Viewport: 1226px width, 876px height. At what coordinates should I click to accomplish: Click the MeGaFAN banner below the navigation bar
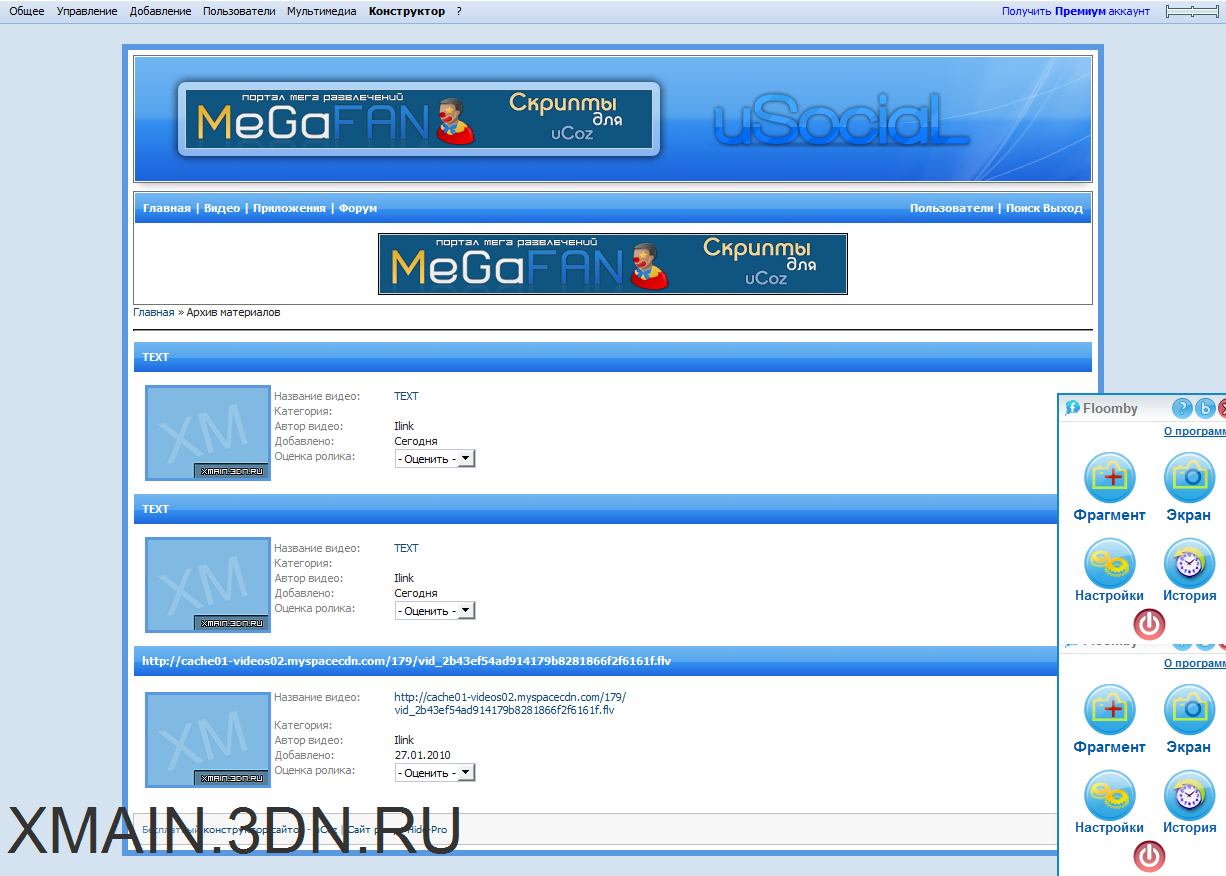pyautogui.click(x=612, y=264)
